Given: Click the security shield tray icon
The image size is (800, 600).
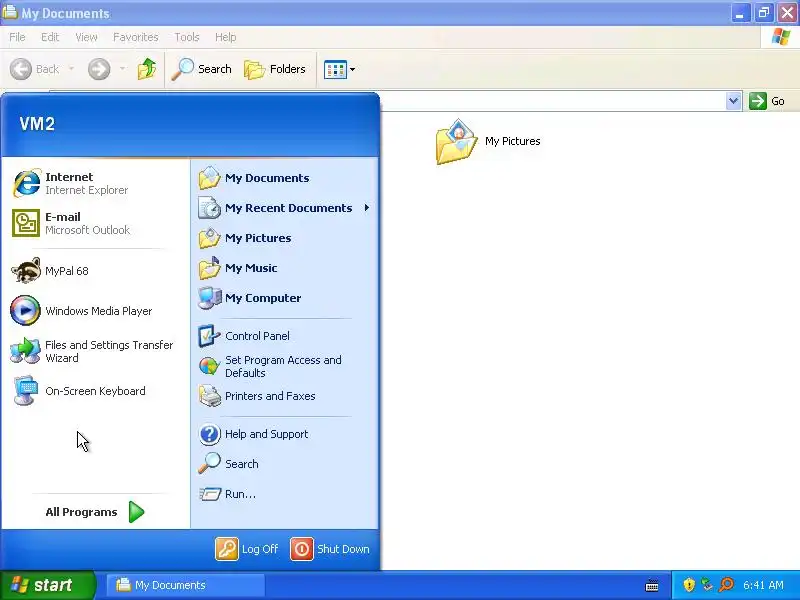Looking at the screenshot, I should click(x=689, y=585).
